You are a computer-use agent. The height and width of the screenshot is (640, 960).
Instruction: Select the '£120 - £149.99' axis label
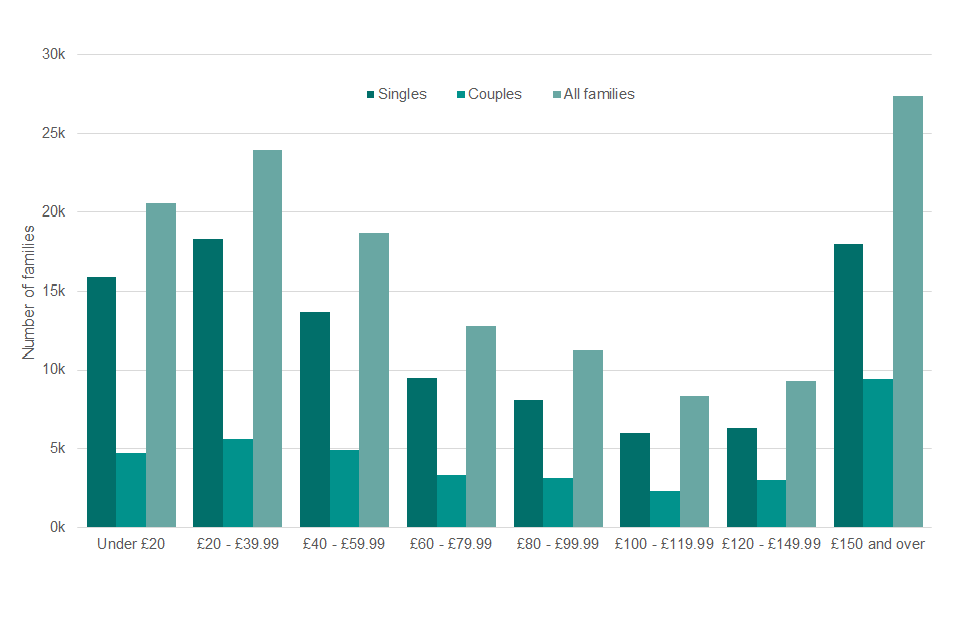[x=771, y=544]
